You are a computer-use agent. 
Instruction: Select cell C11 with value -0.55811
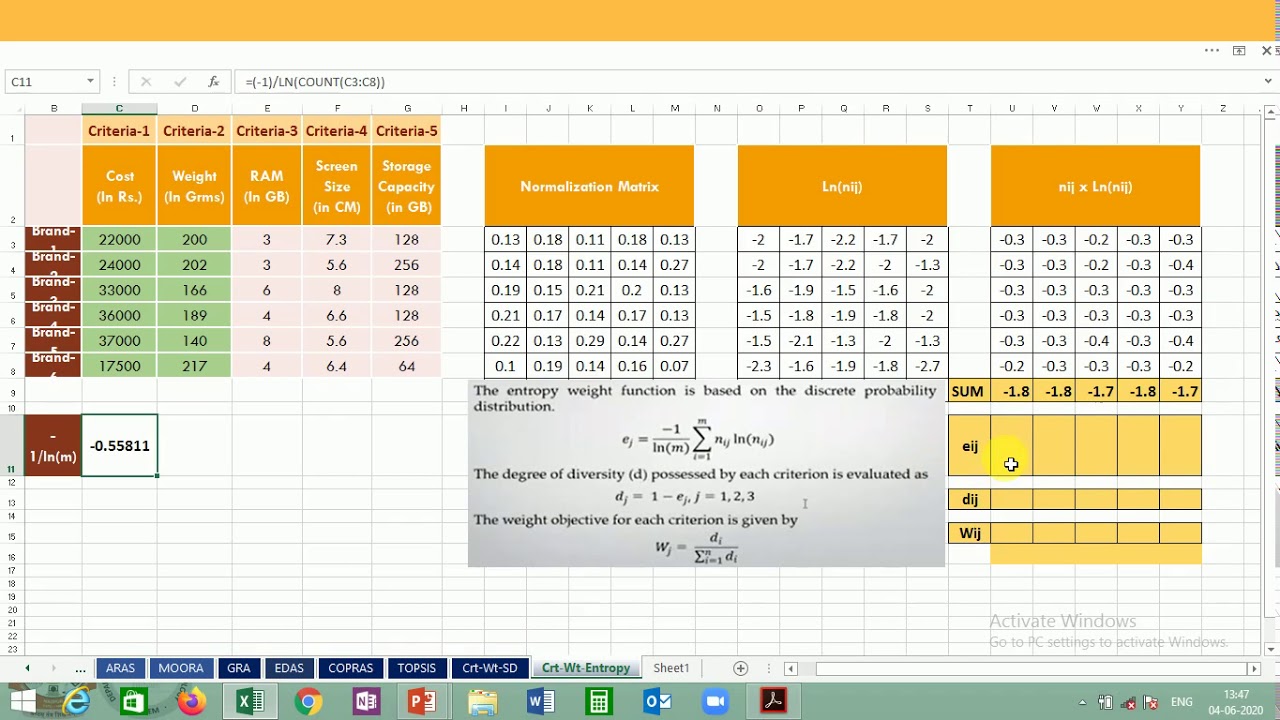(x=120, y=446)
